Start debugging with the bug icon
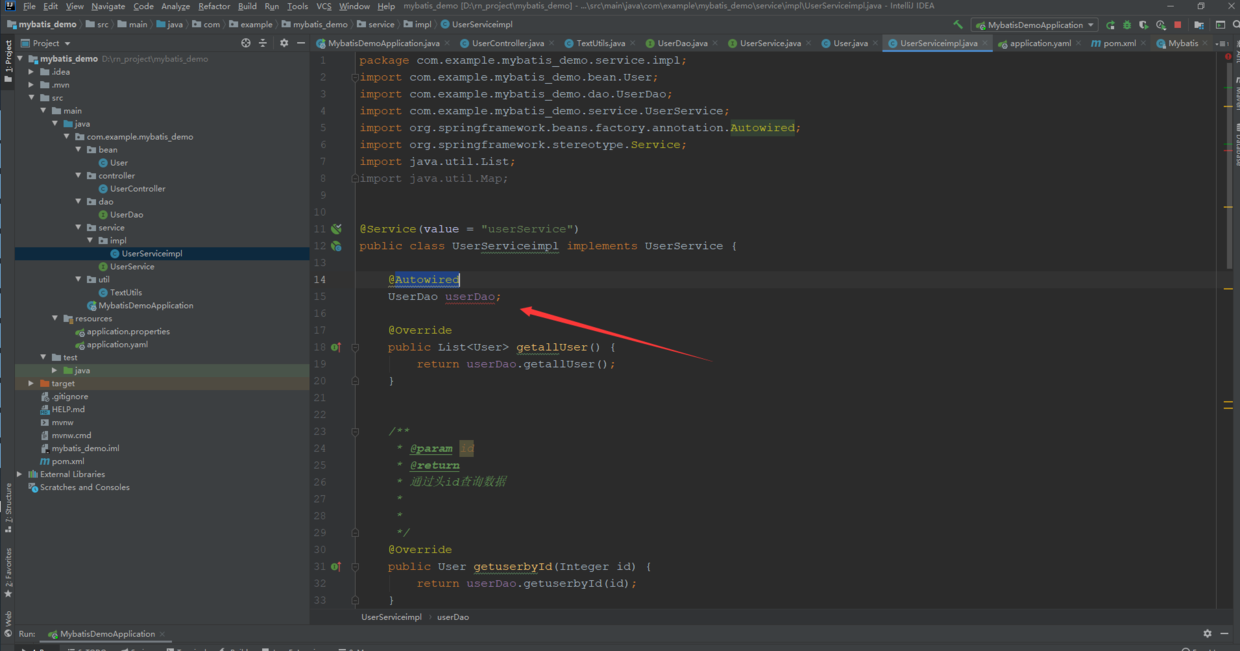 click(1127, 25)
